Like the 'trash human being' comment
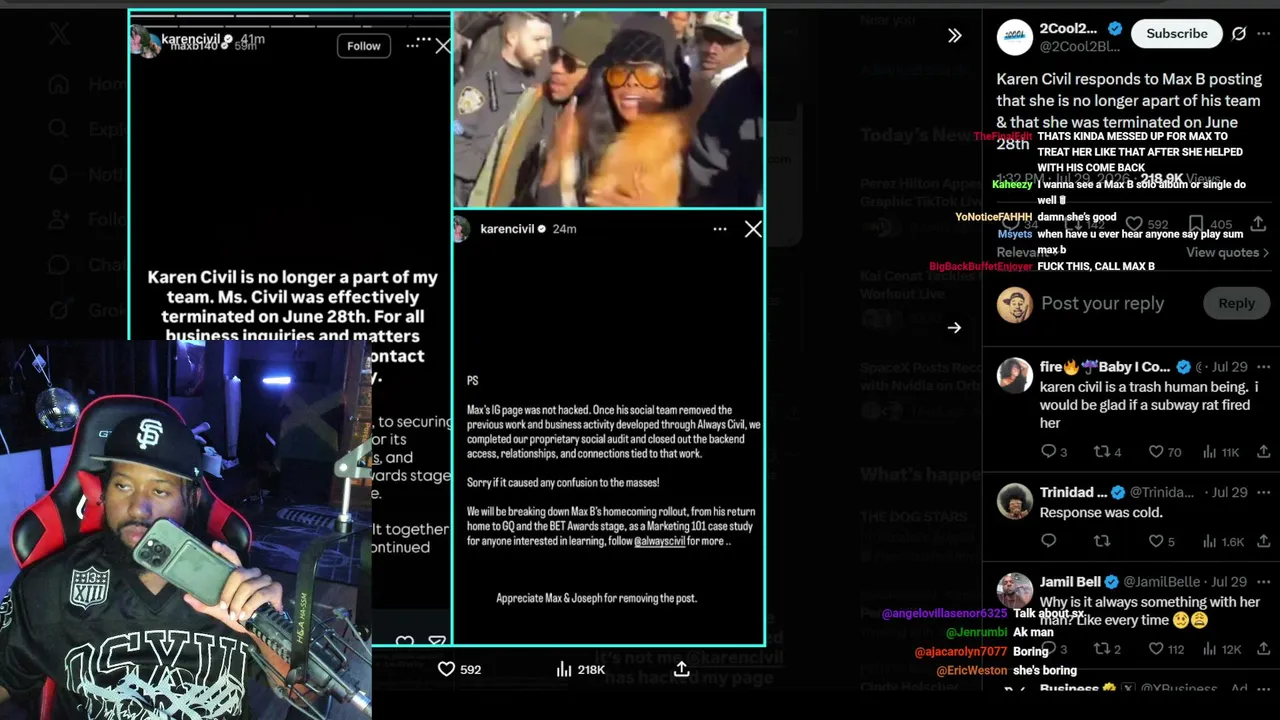Viewport: 1280px width, 720px height. click(x=1156, y=452)
